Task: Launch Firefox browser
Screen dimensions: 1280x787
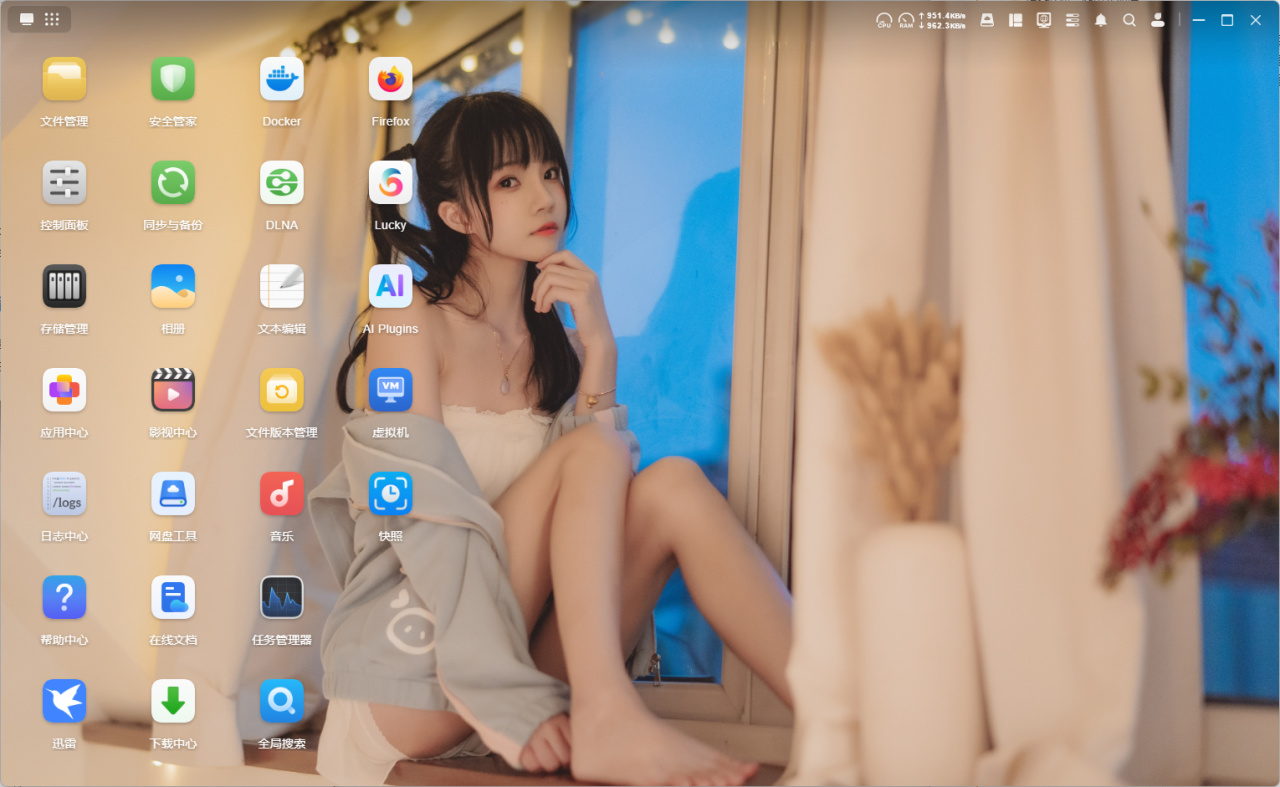Action: [391, 79]
